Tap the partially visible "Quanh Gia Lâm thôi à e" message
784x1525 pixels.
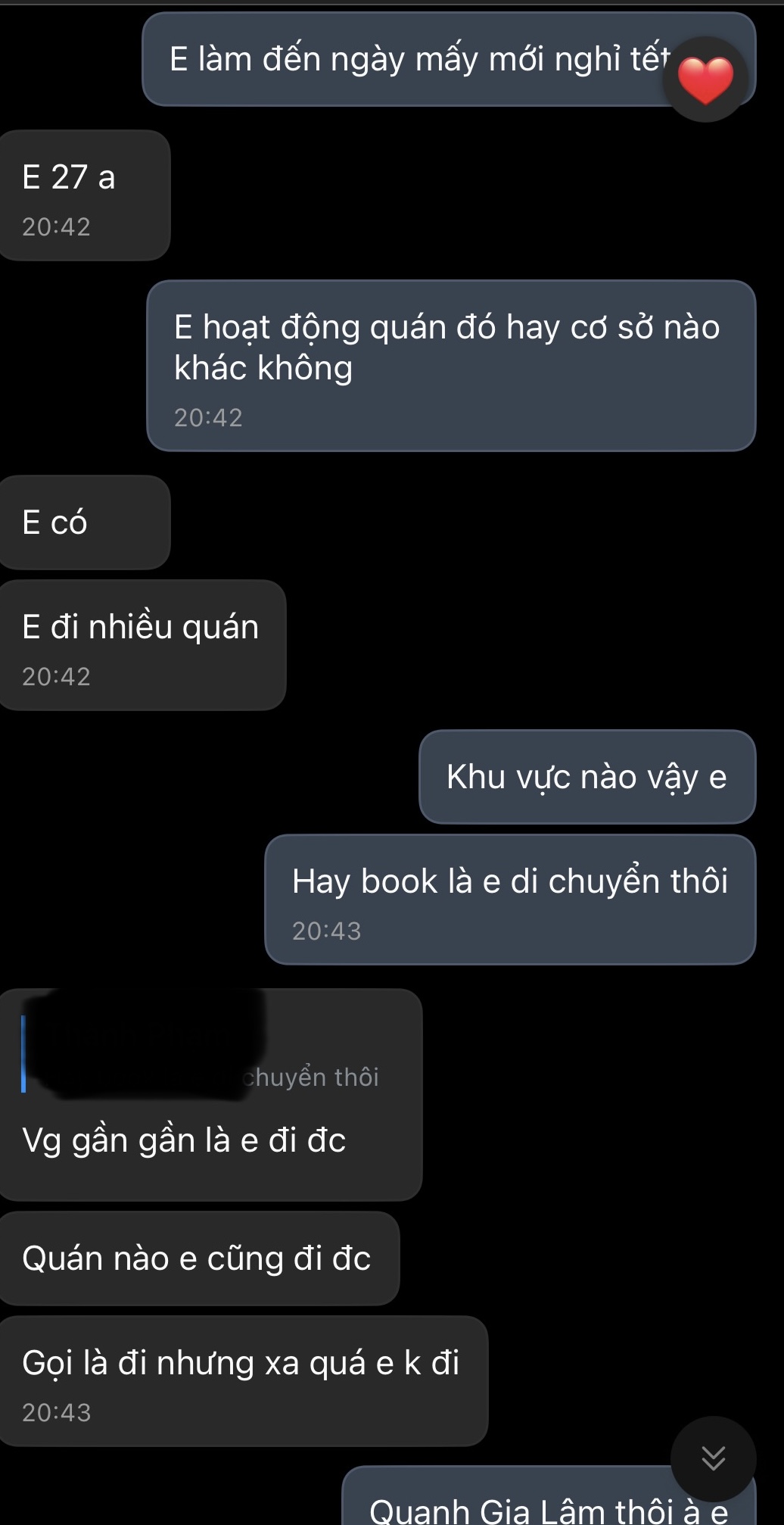coord(549,1496)
